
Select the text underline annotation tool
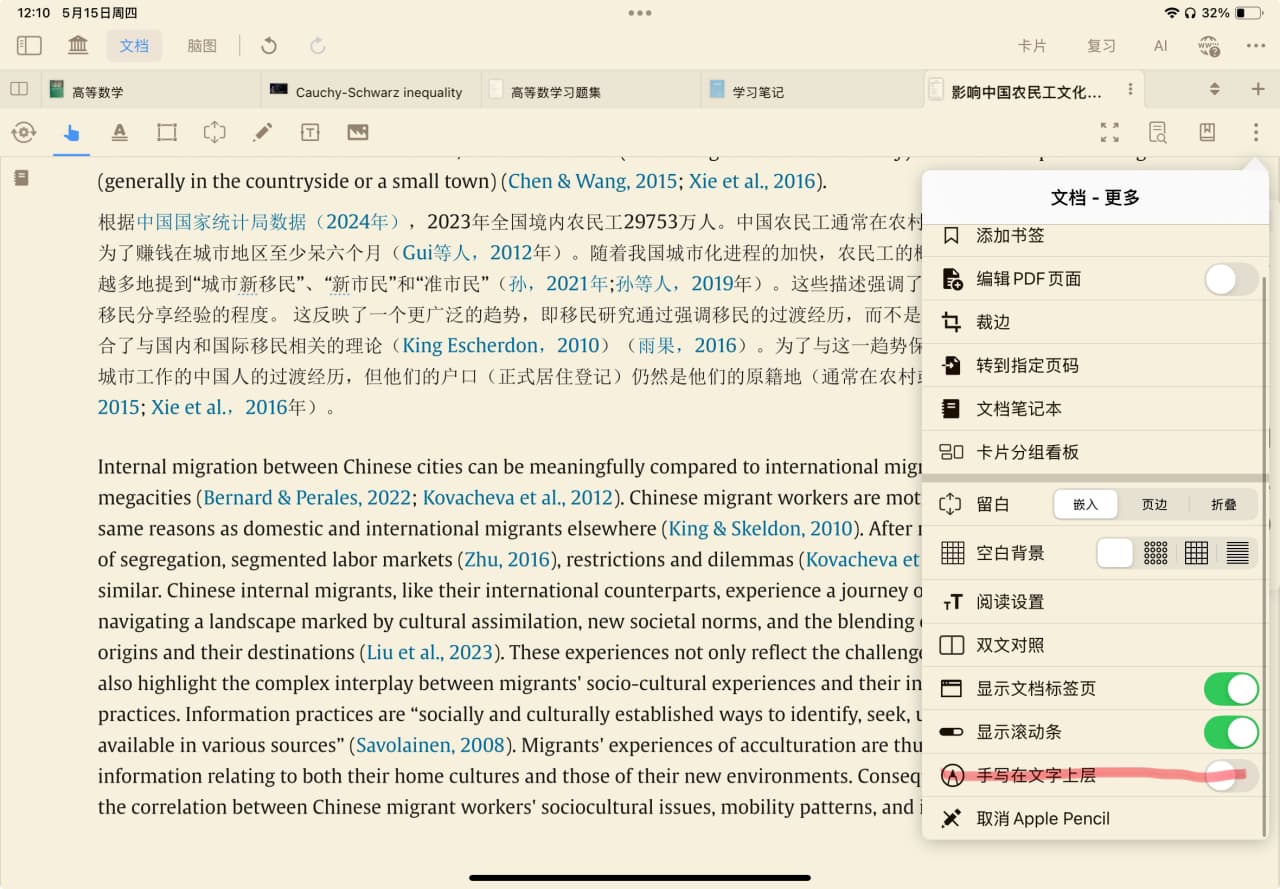(119, 132)
